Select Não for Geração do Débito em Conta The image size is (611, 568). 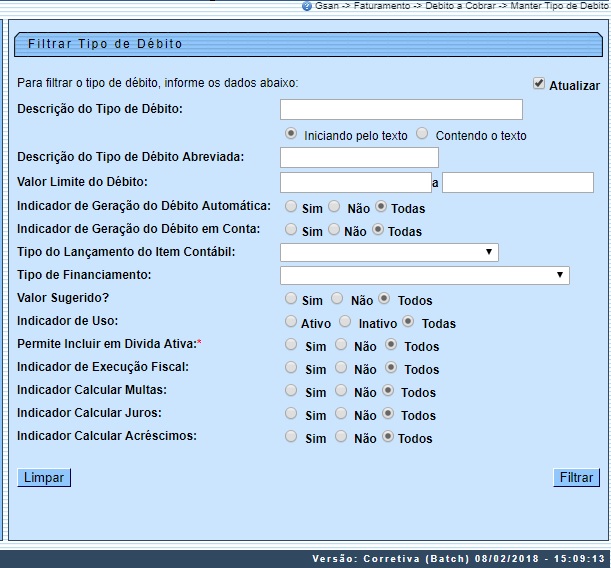point(334,229)
